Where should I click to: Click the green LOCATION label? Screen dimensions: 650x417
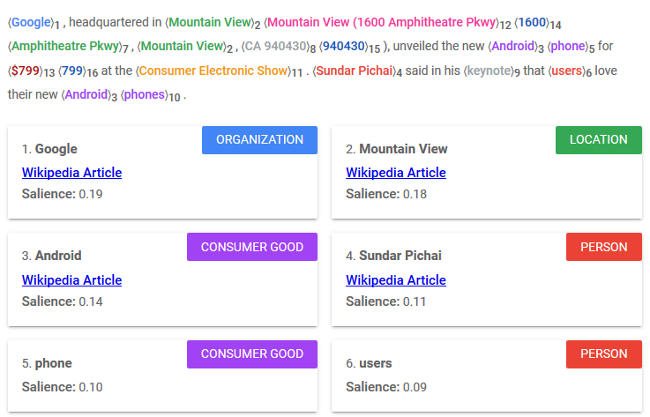click(598, 140)
